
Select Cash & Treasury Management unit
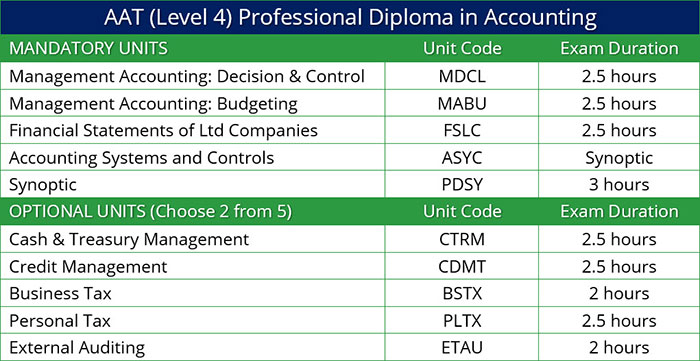pos(129,240)
